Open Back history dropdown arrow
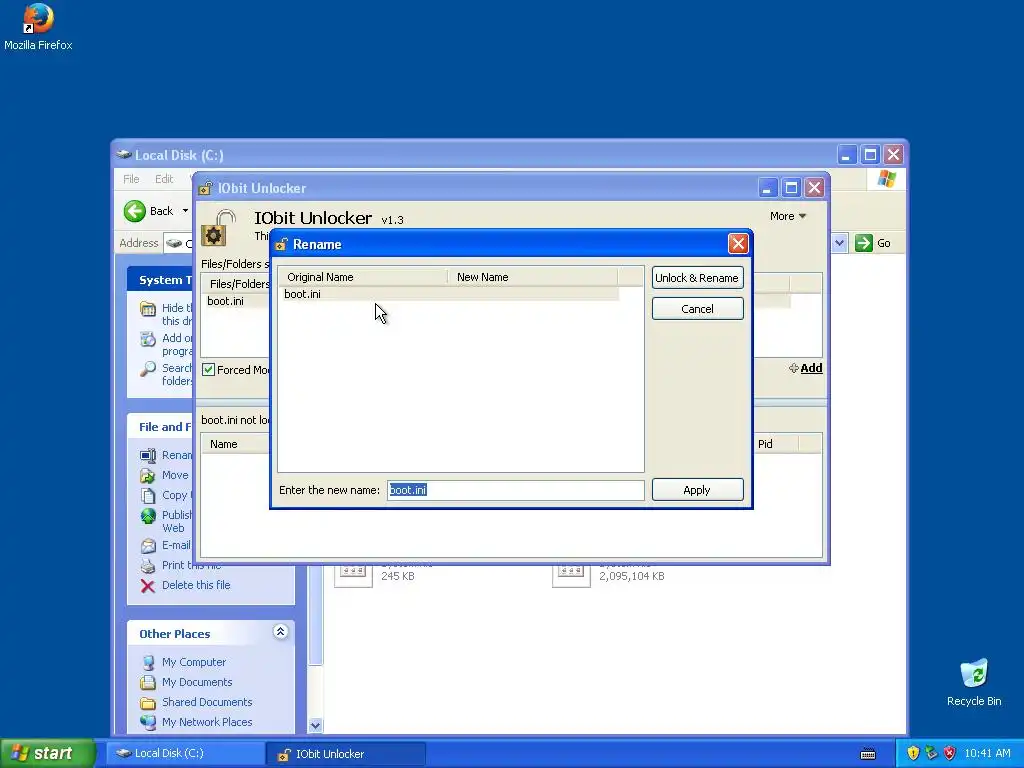This screenshot has width=1024, height=768. pos(185,211)
